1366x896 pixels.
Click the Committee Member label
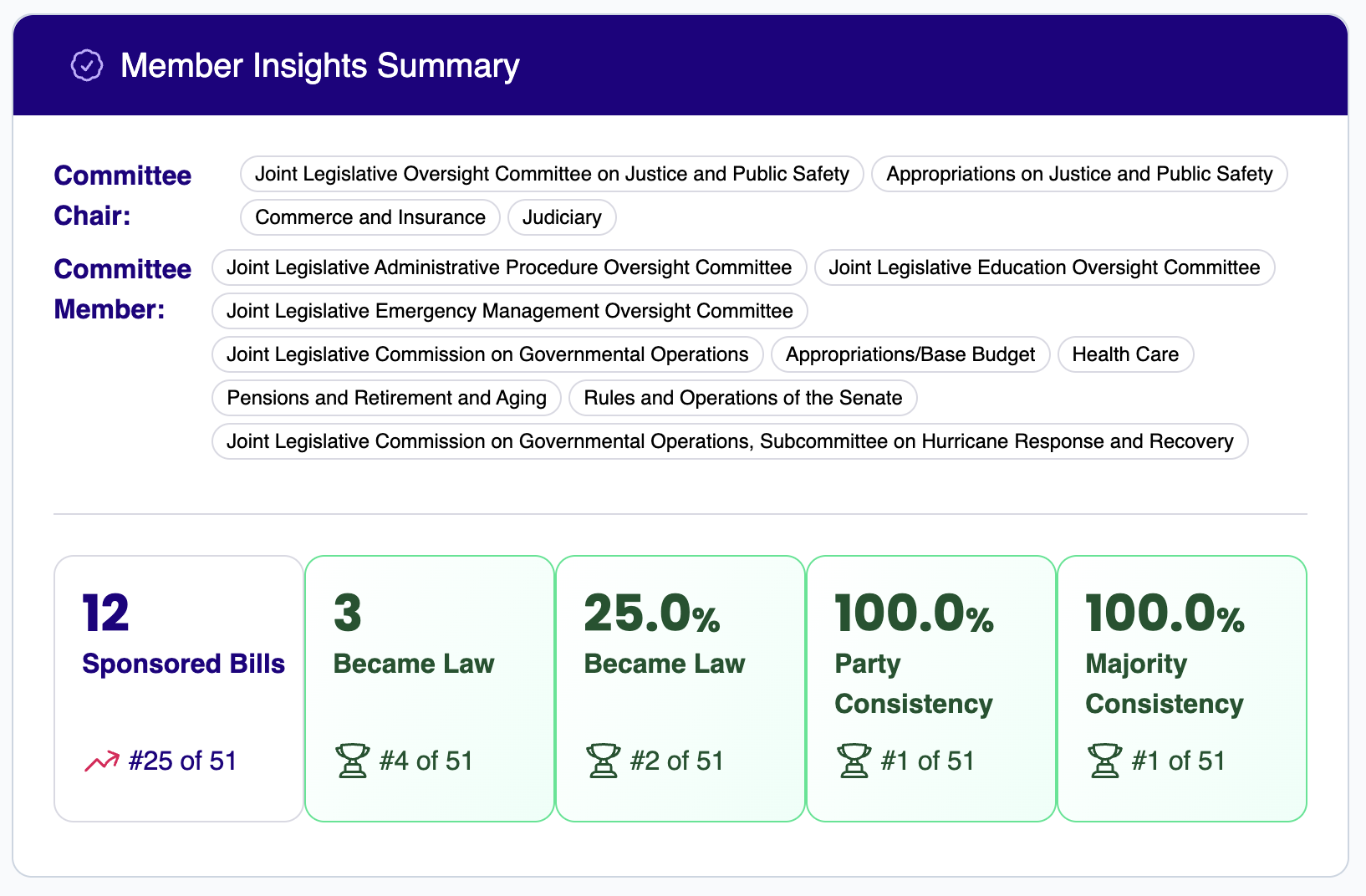(x=123, y=289)
